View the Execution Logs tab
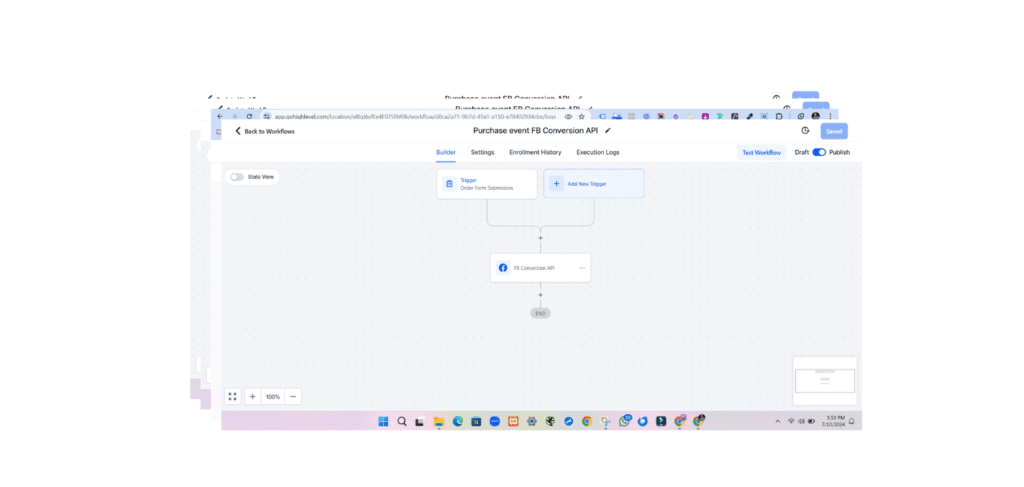 pyautogui.click(x=598, y=152)
